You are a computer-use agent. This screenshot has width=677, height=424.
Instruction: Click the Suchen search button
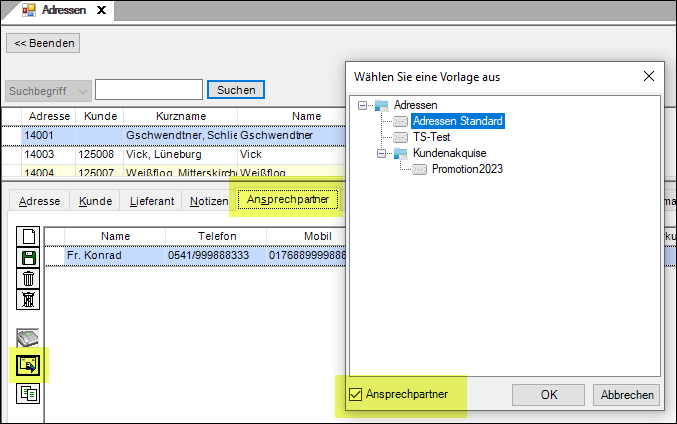coord(236,91)
